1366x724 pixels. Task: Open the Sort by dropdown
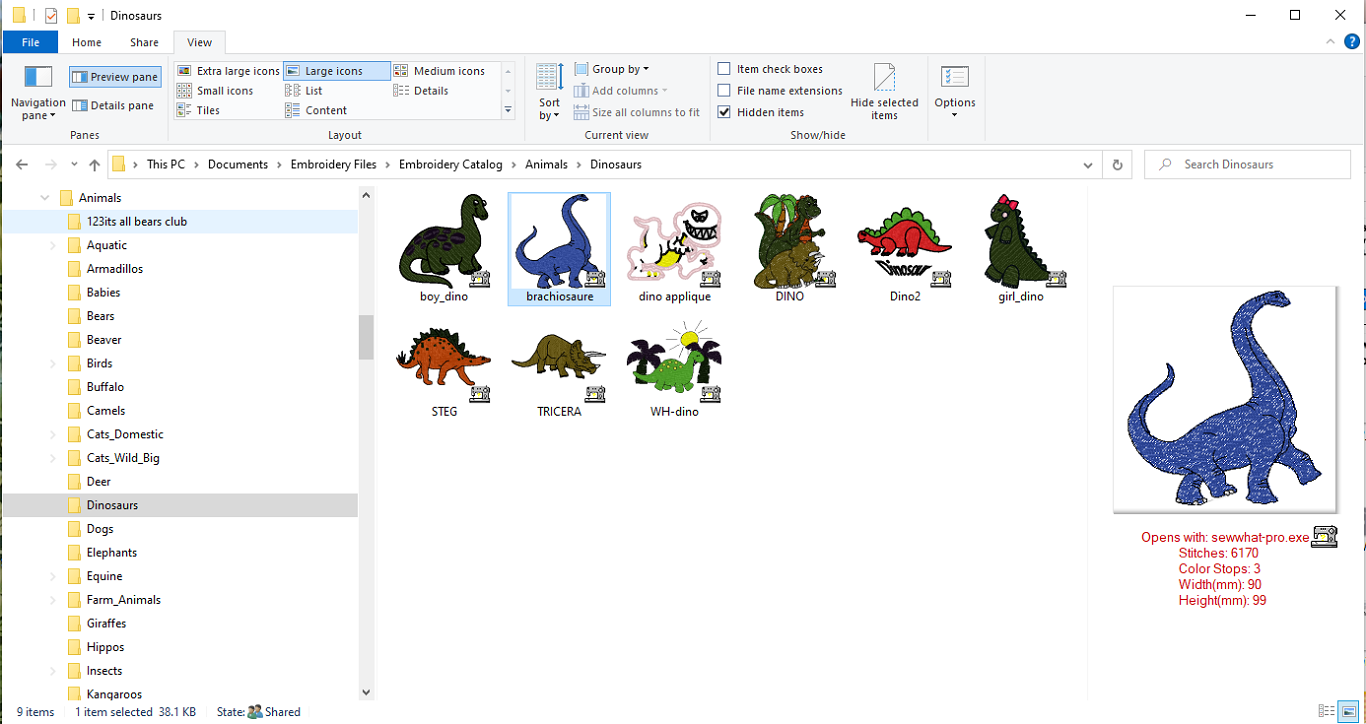548,90
